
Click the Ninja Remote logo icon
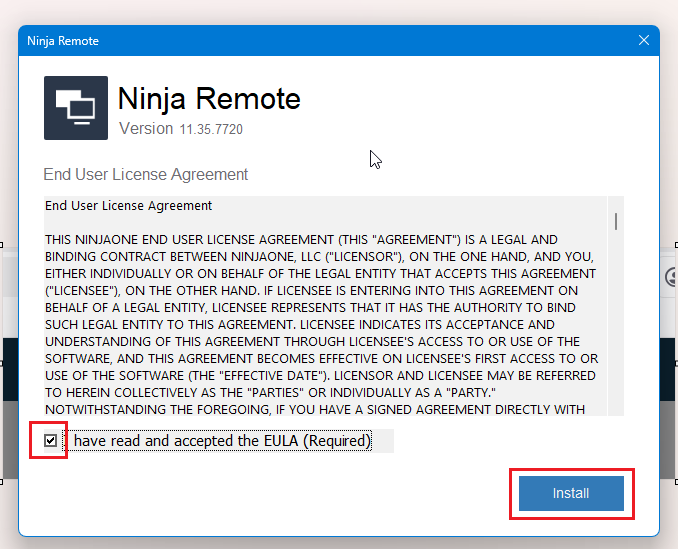(76, 108)
